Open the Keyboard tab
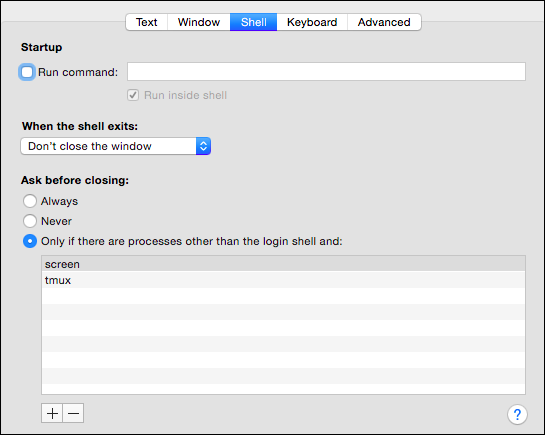The height and width of the screenshot is (435, 545). [x=312, y=22]
